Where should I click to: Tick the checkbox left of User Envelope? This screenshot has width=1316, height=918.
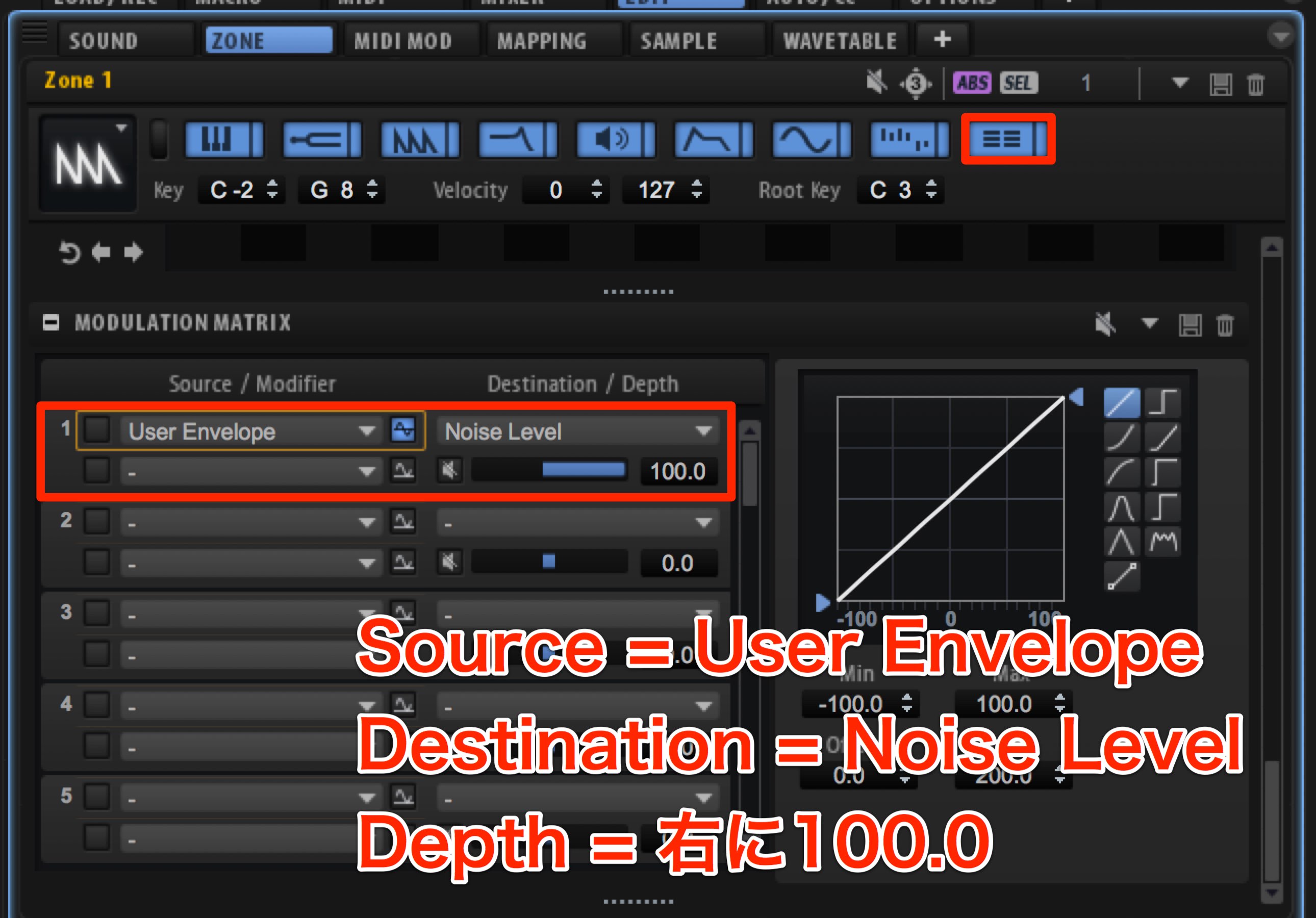[97, 429]
